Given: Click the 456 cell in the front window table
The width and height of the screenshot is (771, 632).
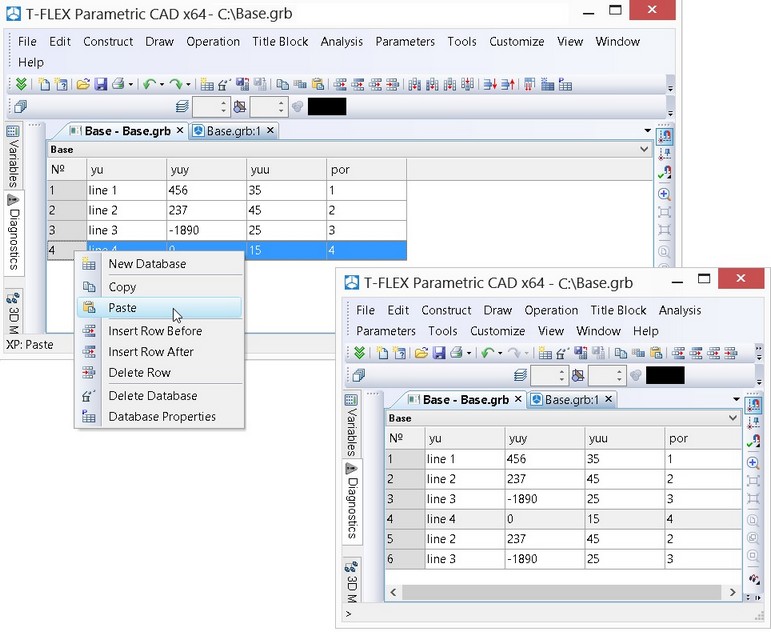Looking at the screenshot, I should [x=545, y=459].
